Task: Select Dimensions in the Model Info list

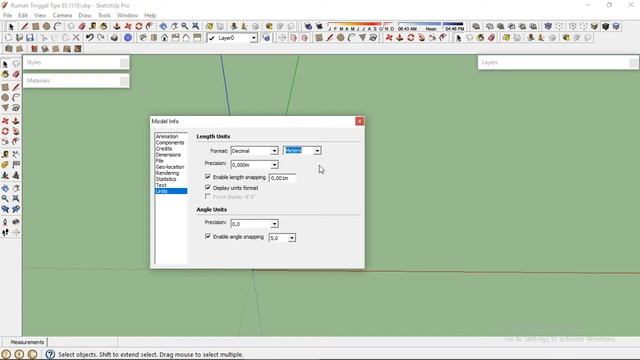Action: click(168, 155)
